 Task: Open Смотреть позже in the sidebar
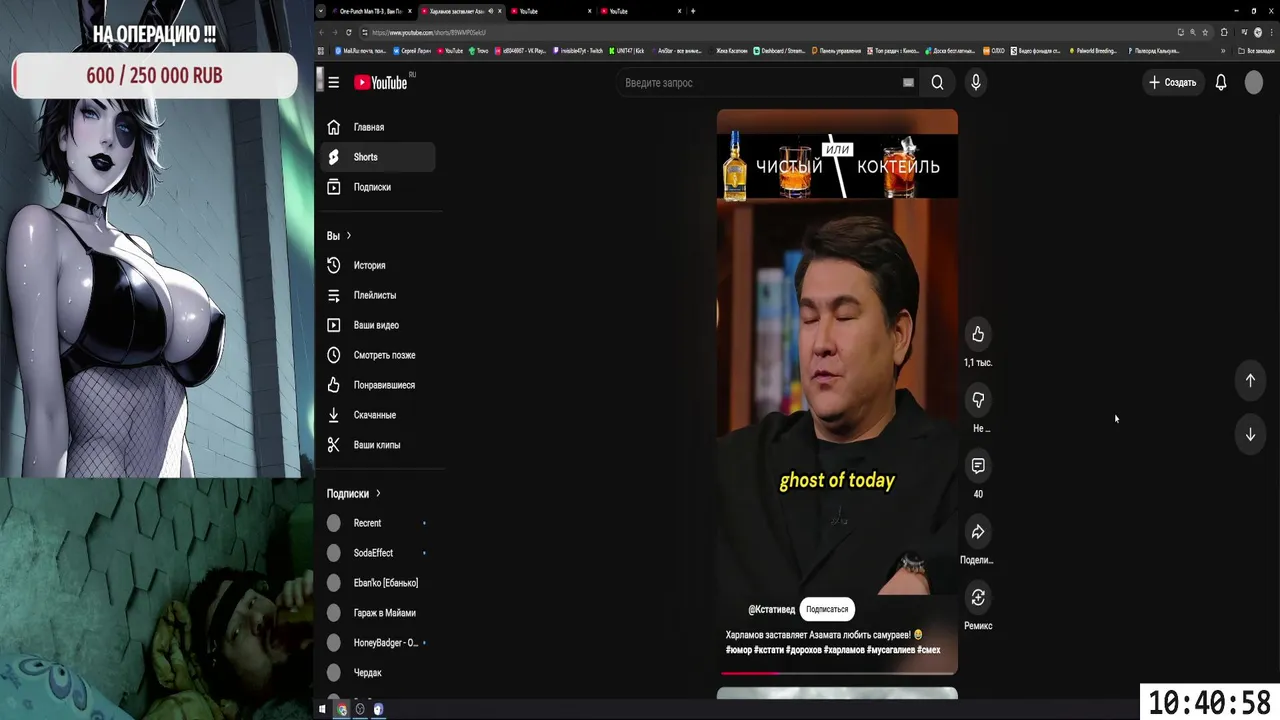click(378, 355)
